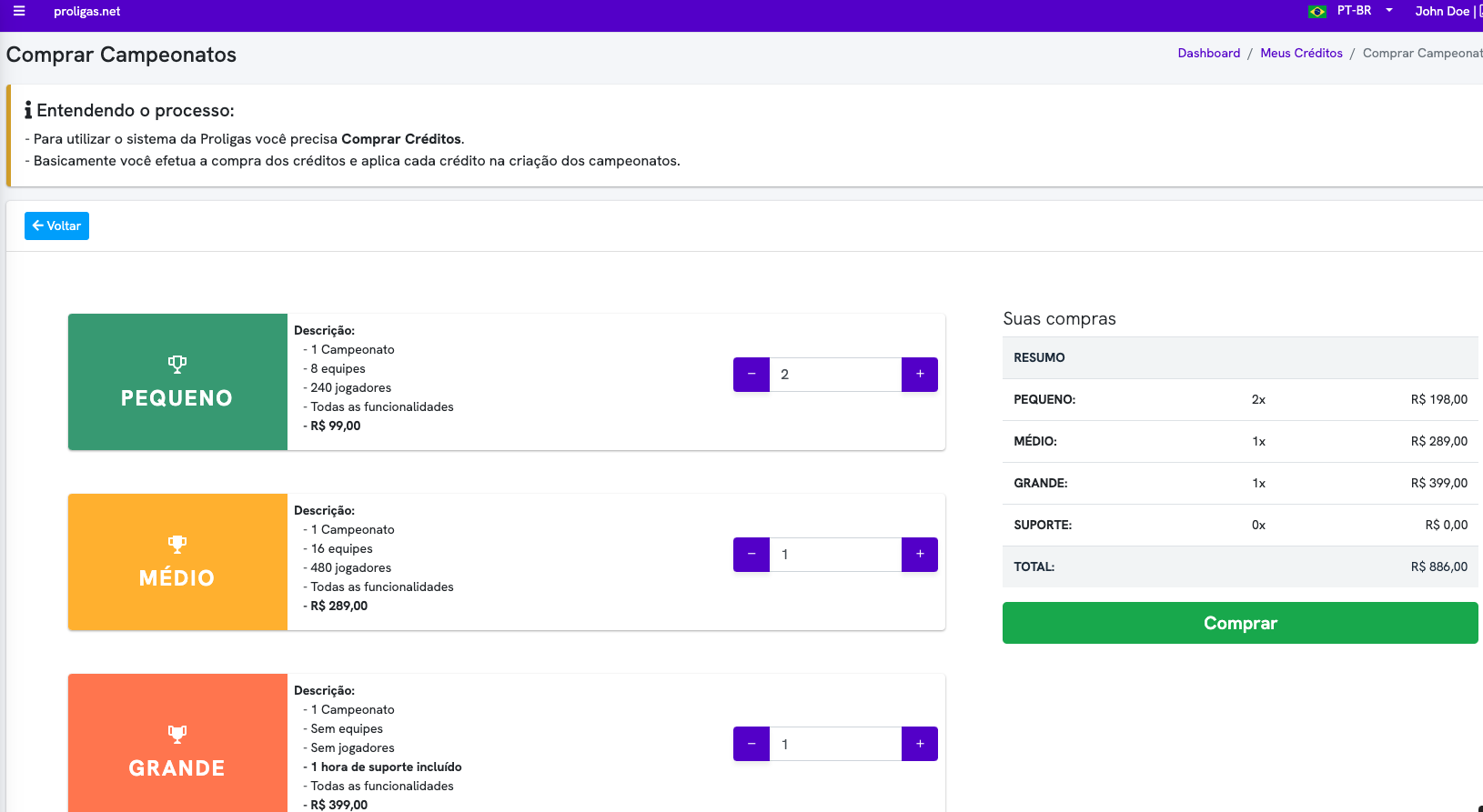The height and width of the screenshot is (812, 1483).
Task: Open the PT-BR language dropdown
Action: click(x=1364, y=11)
